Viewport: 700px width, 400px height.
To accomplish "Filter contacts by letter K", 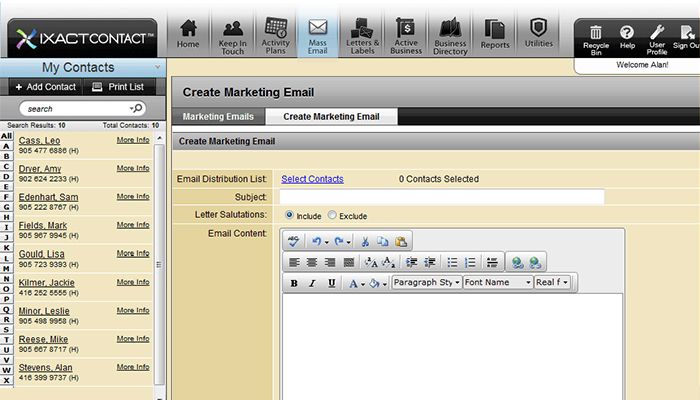I will [x=6, y=248].
